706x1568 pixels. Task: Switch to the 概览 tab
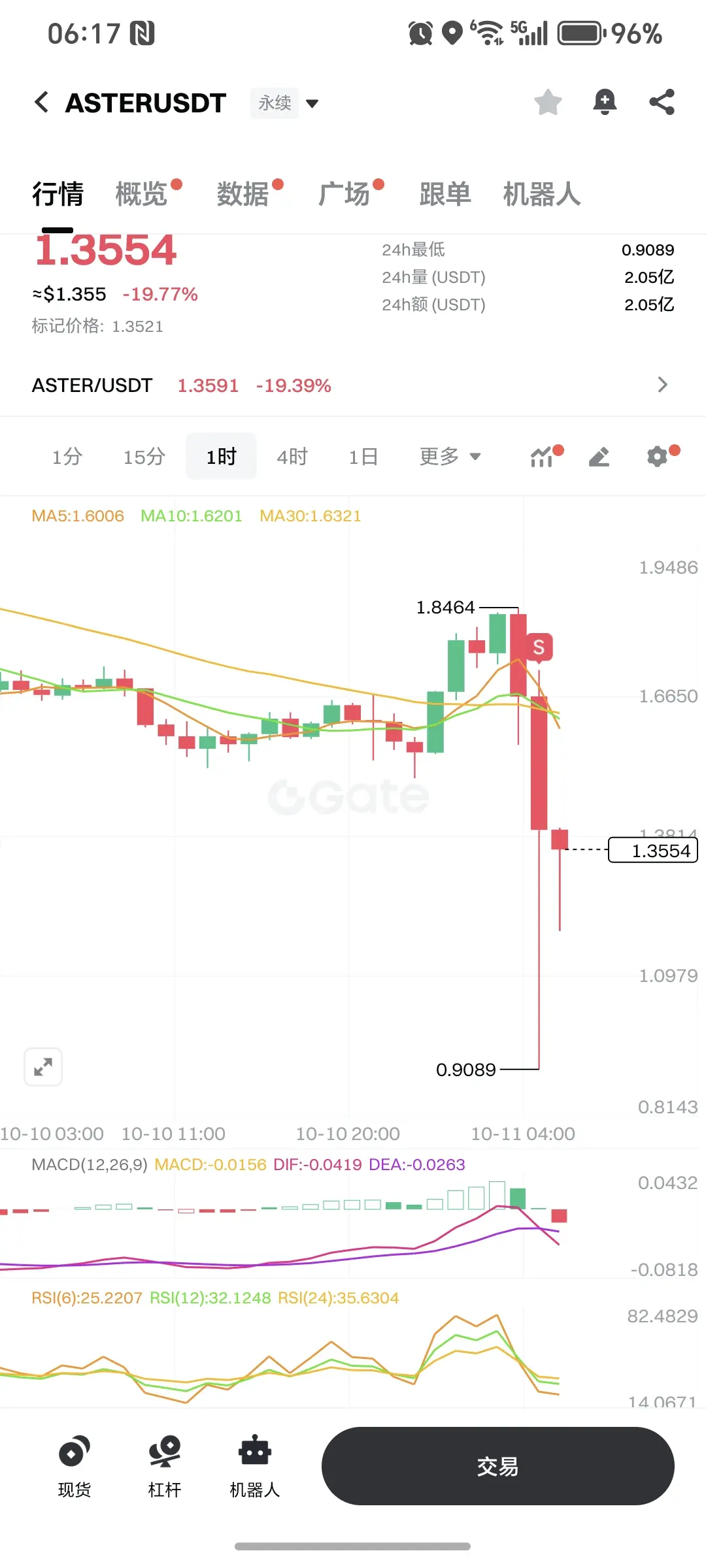pyautogui.click(x=142, y=194)
